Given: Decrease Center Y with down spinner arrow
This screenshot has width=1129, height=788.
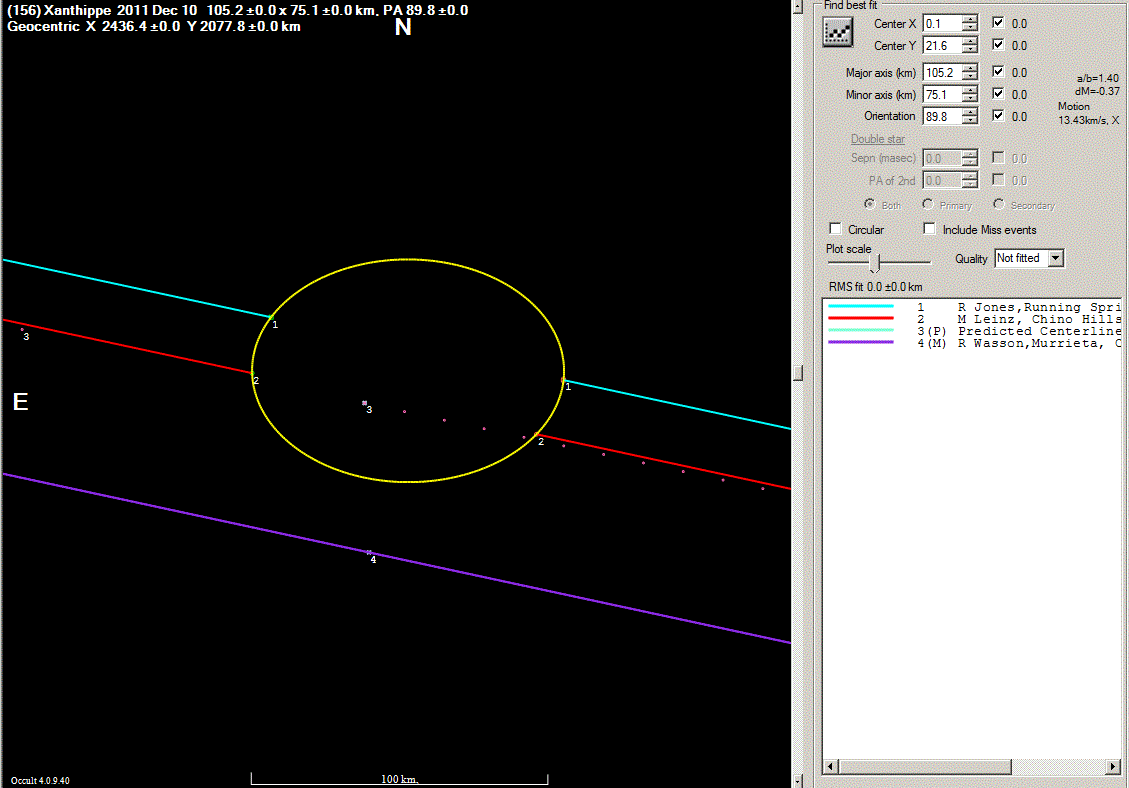Looking at the screenshot, I should [x=969, y=50].
